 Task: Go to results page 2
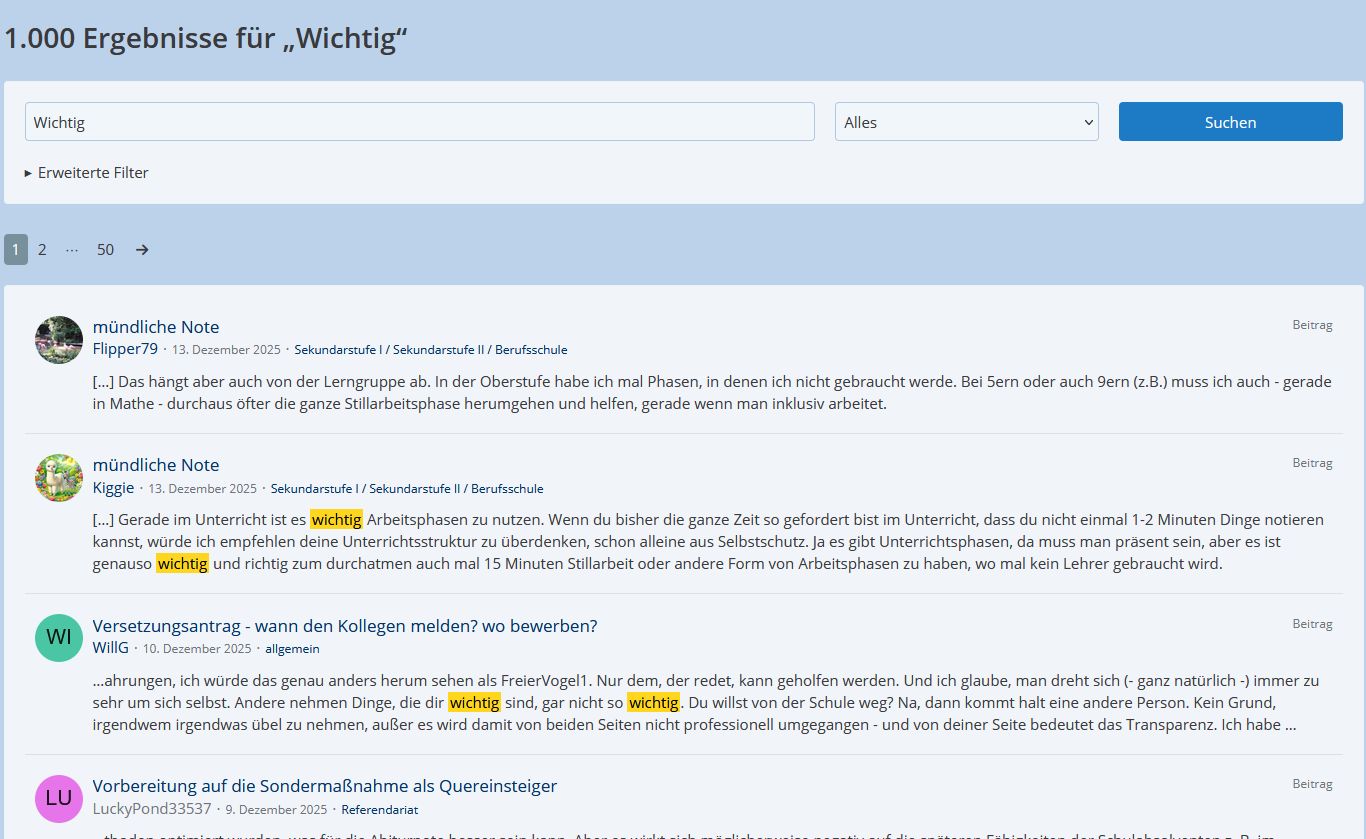(x=42, y=250)
